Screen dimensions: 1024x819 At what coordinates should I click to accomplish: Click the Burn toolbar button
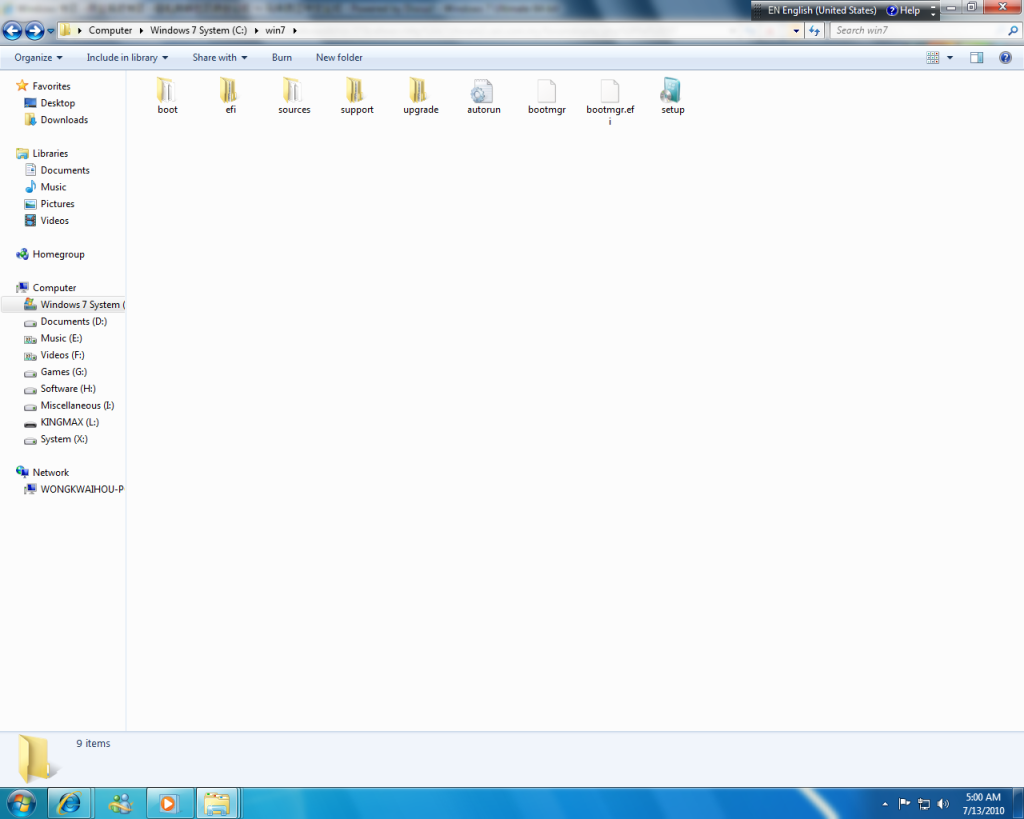point(282,58)
